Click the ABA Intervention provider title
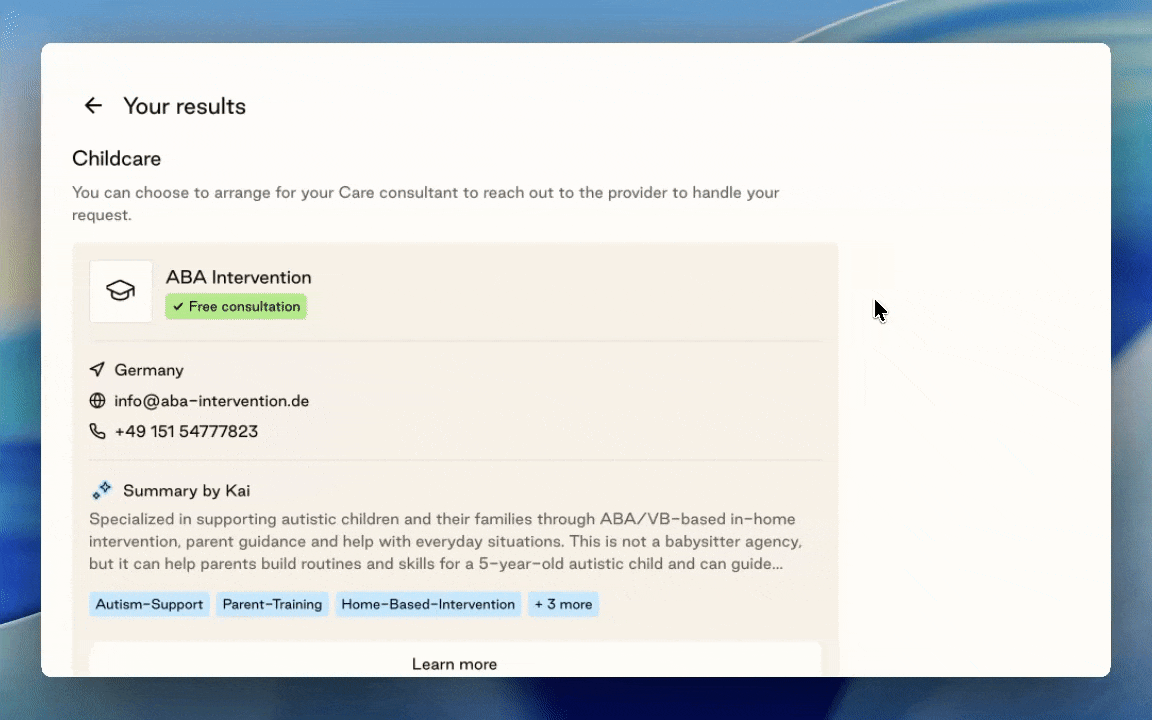Viewport: 1152px width, 720px height. tap(239, 277)
